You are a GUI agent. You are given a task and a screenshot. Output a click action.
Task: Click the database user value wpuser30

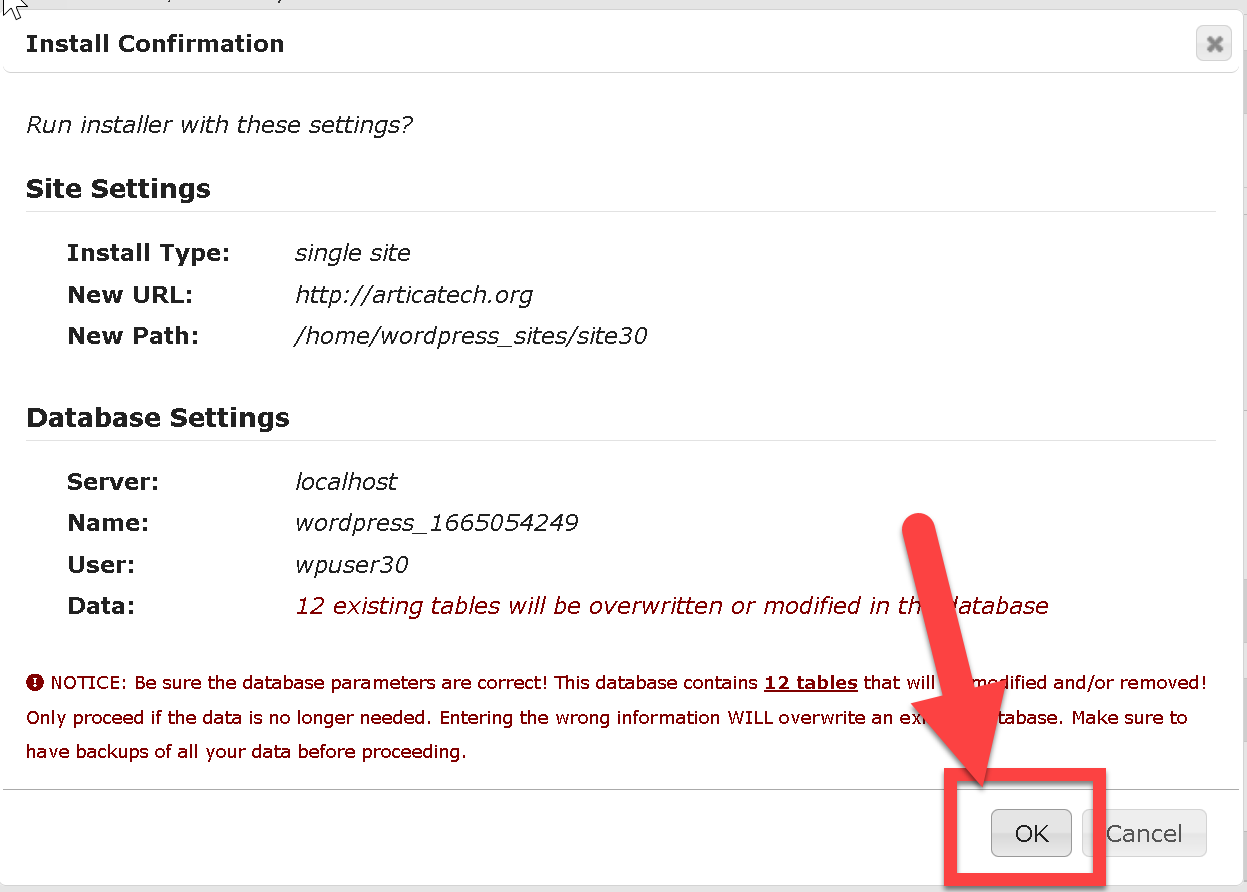click(351, 565)
